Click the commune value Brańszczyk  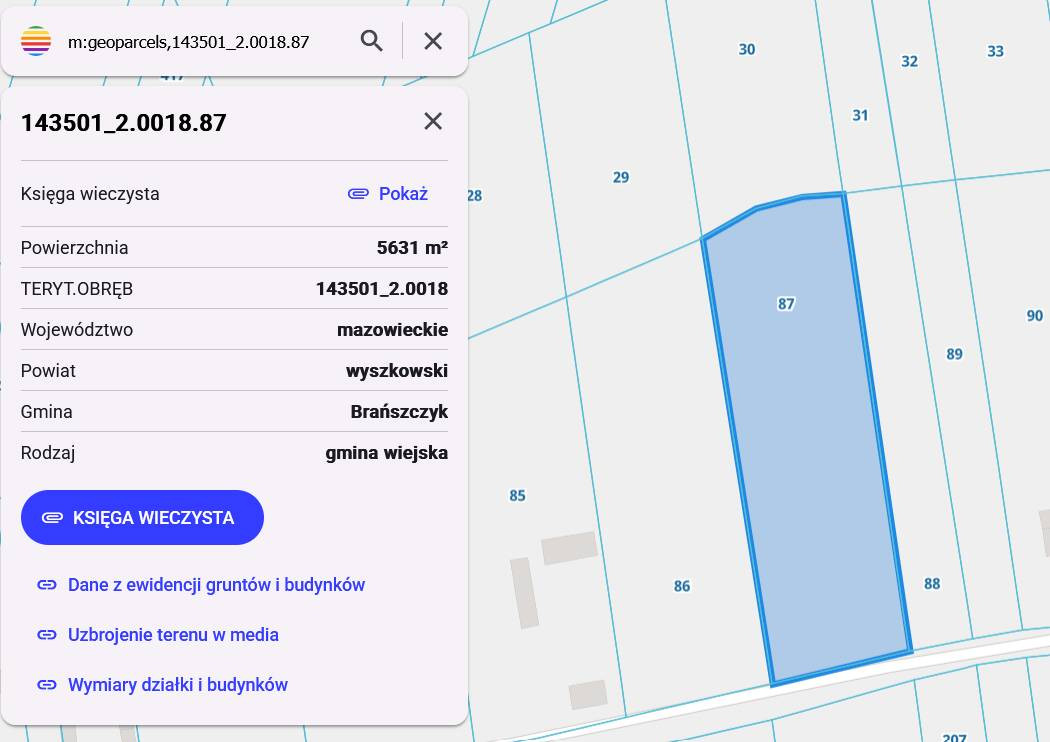tap(399, 411)
